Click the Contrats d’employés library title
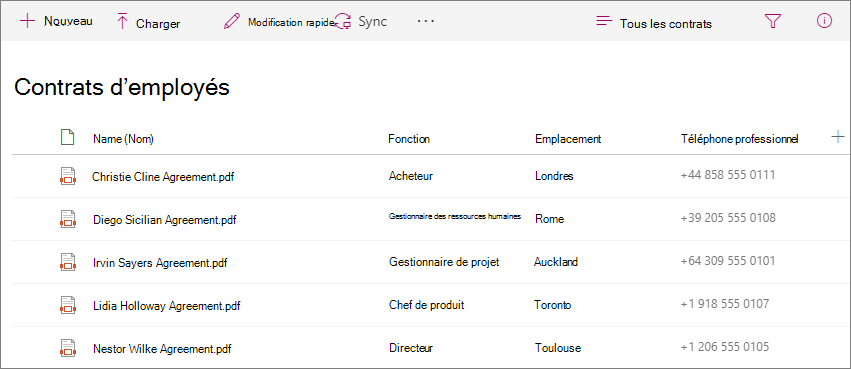851x369 pixels. point(122,87)
